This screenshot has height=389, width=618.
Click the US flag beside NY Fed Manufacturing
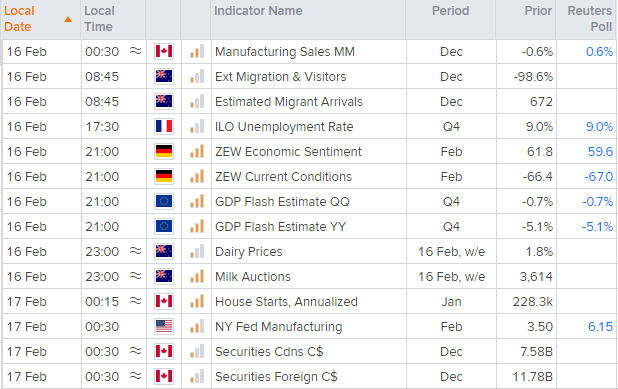coord(164,326)
